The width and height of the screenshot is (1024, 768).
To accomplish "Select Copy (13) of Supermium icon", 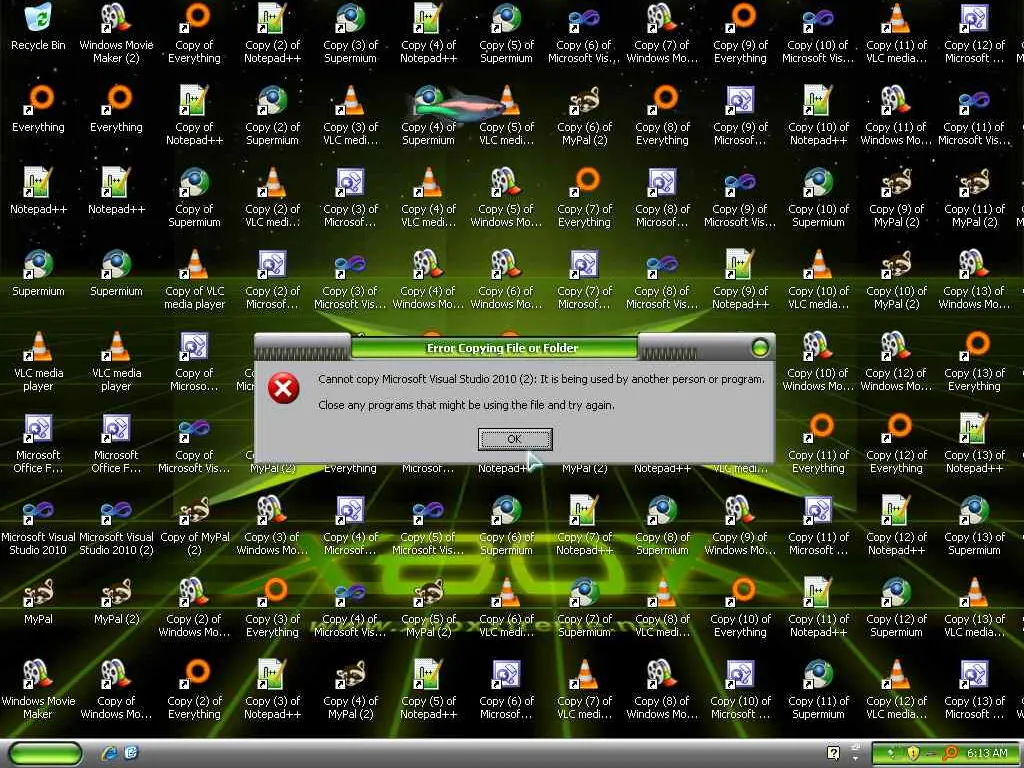I will point(974,526).
